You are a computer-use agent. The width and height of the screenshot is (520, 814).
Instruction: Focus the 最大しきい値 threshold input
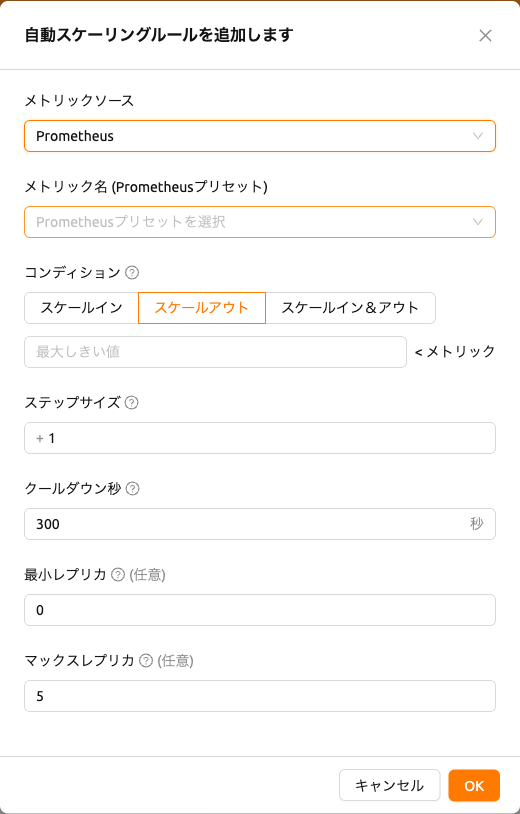pyautogui.click(x=215, y=352)
